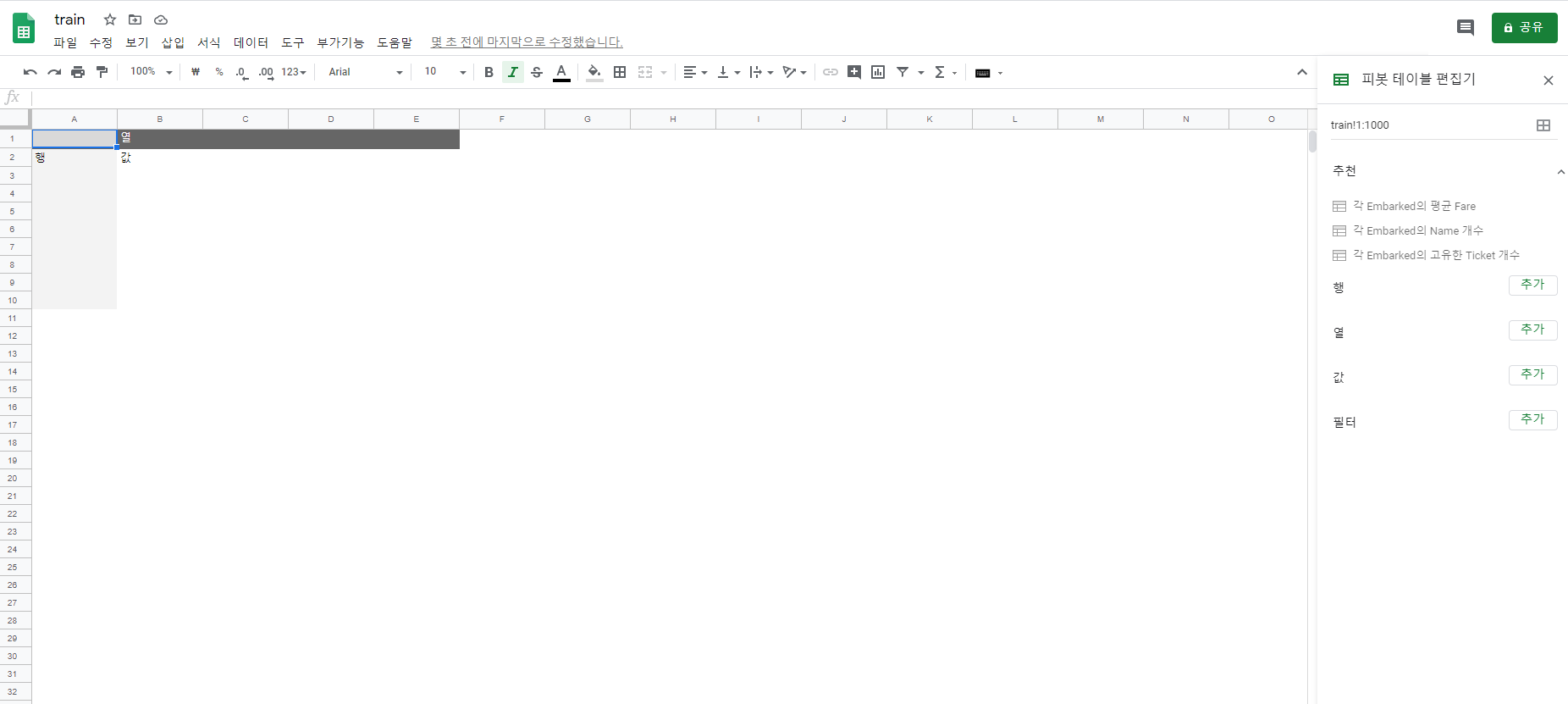Open the 데이터 menu
The image size is (1568, 704).
click(x=251, y=42)
